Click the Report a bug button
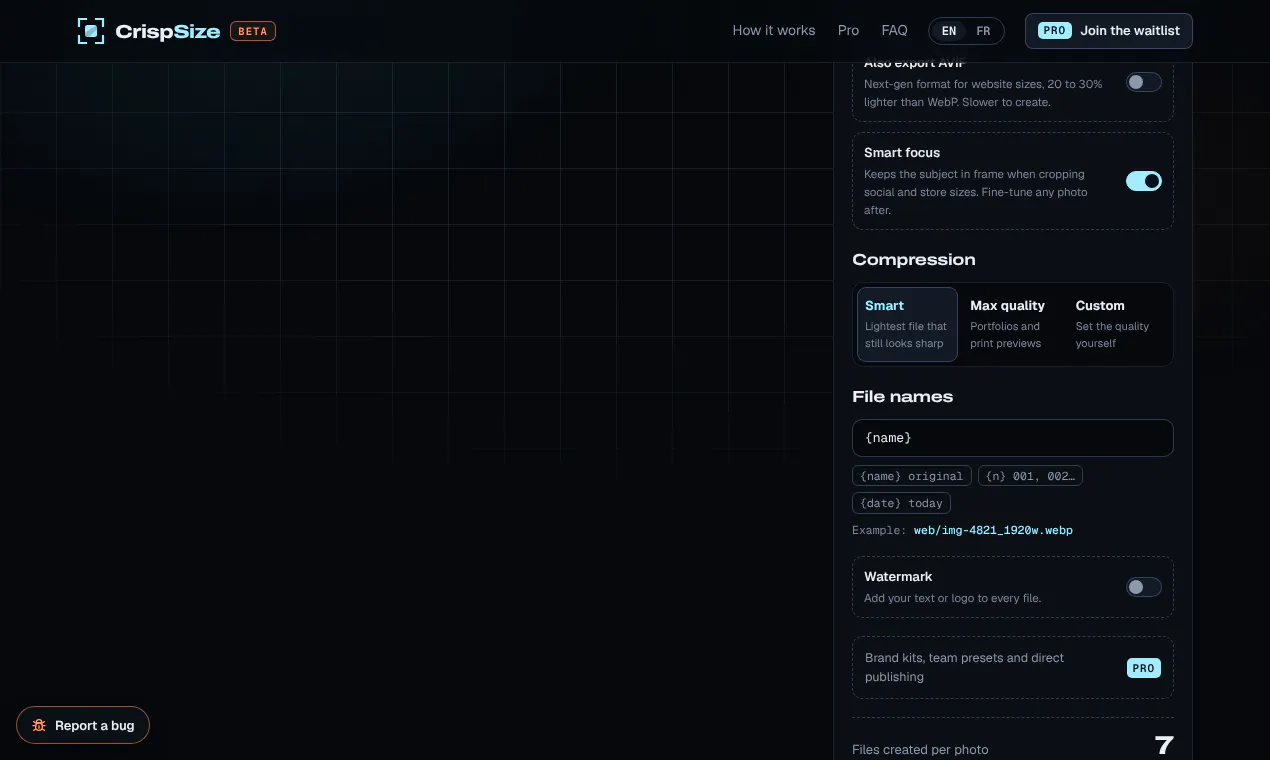Image resolution: width=1270 pixels, height=760 pixels. click(x=83, y=726)
